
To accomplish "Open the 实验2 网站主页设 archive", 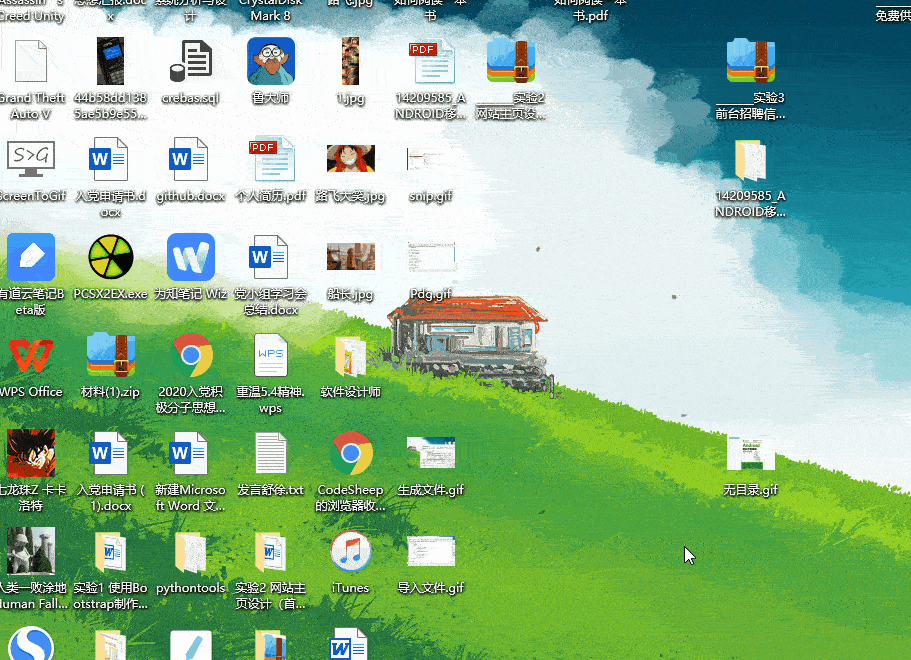I will click(511, 62).
